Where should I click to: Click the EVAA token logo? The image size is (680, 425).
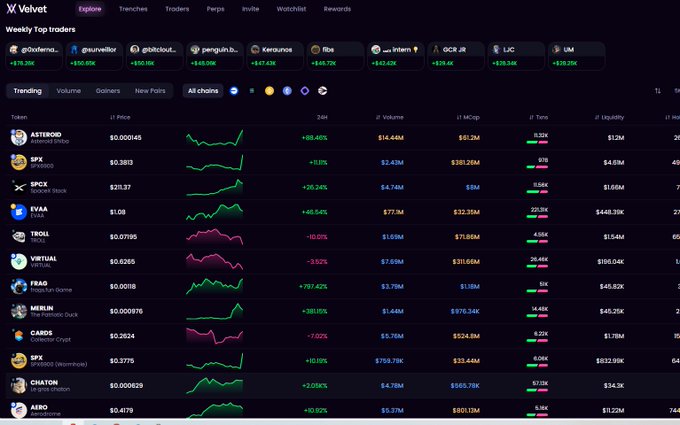coord(19,212)
